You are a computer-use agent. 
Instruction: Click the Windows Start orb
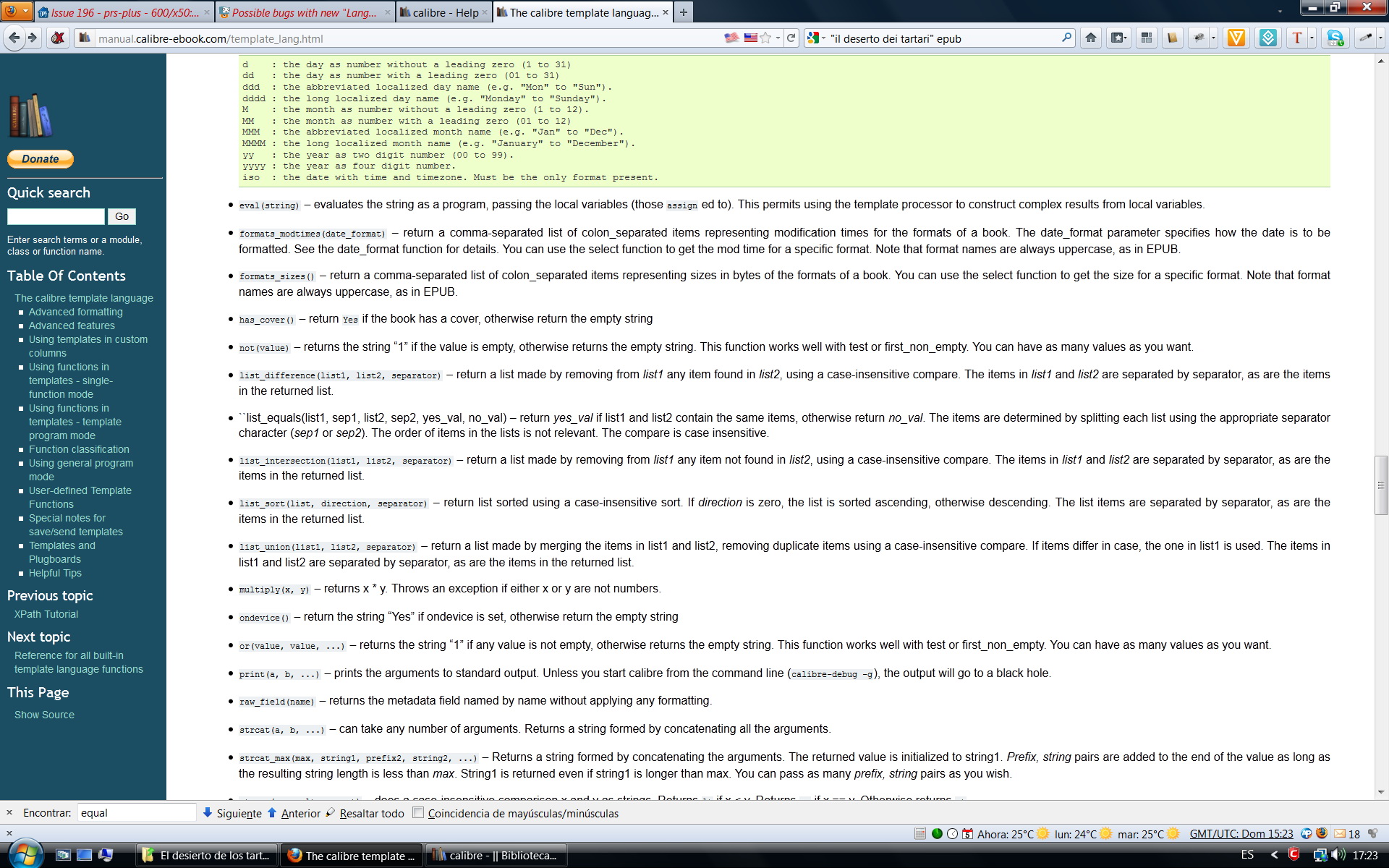(25, 854)
